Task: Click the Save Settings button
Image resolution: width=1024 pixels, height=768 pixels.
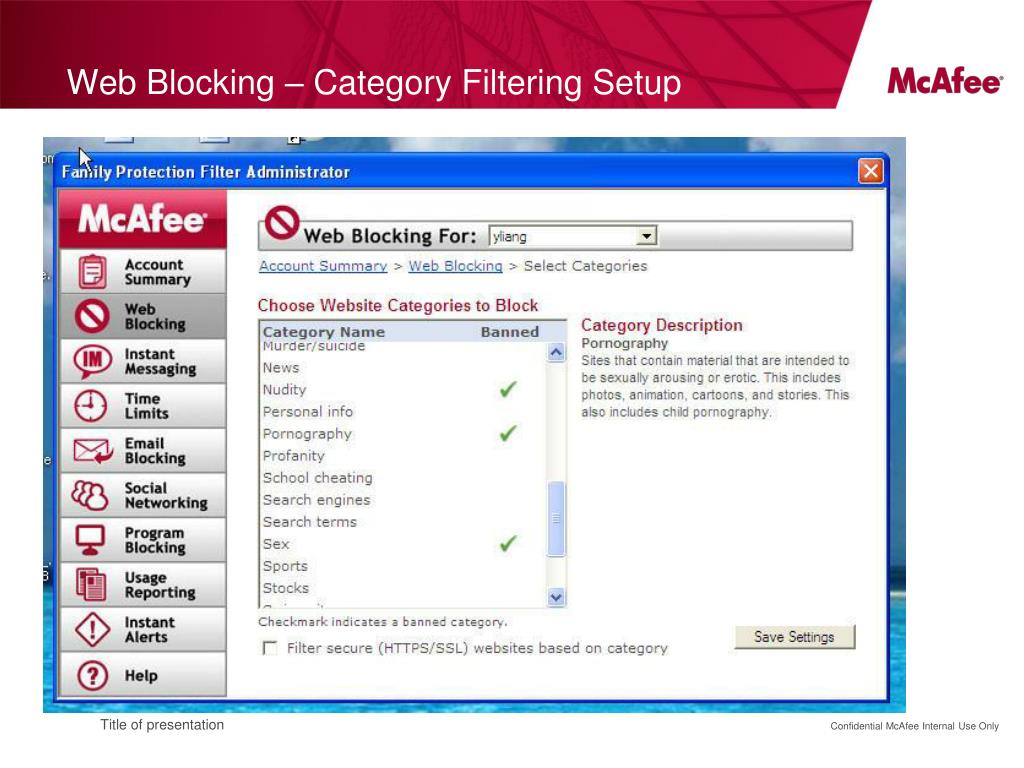Action: point(794,637)
